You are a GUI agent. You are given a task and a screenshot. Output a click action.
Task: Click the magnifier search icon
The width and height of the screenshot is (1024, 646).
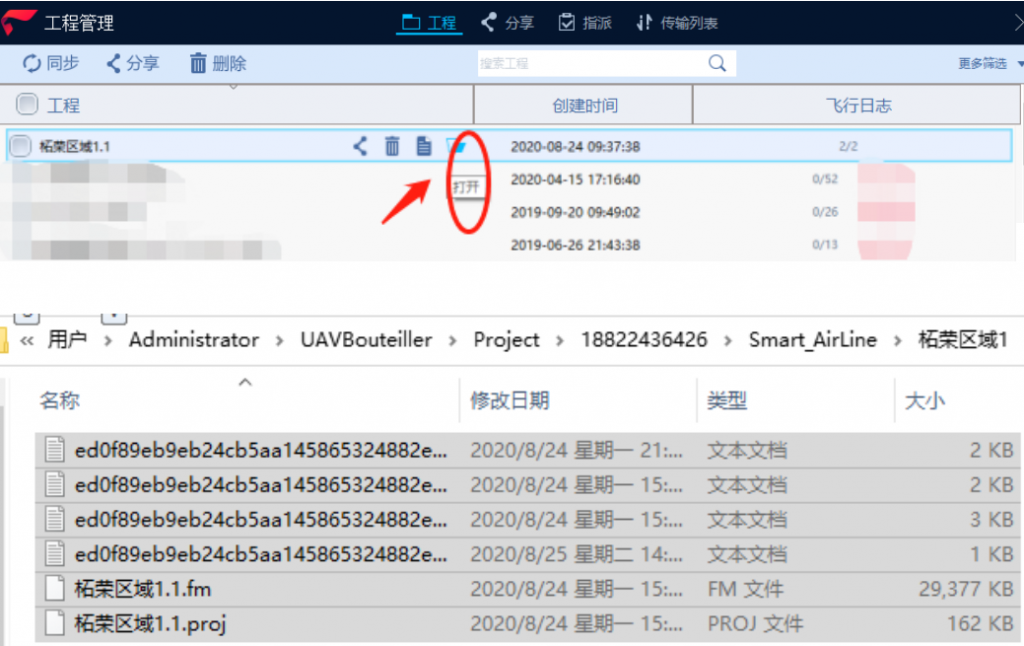[x=717, y=63]
